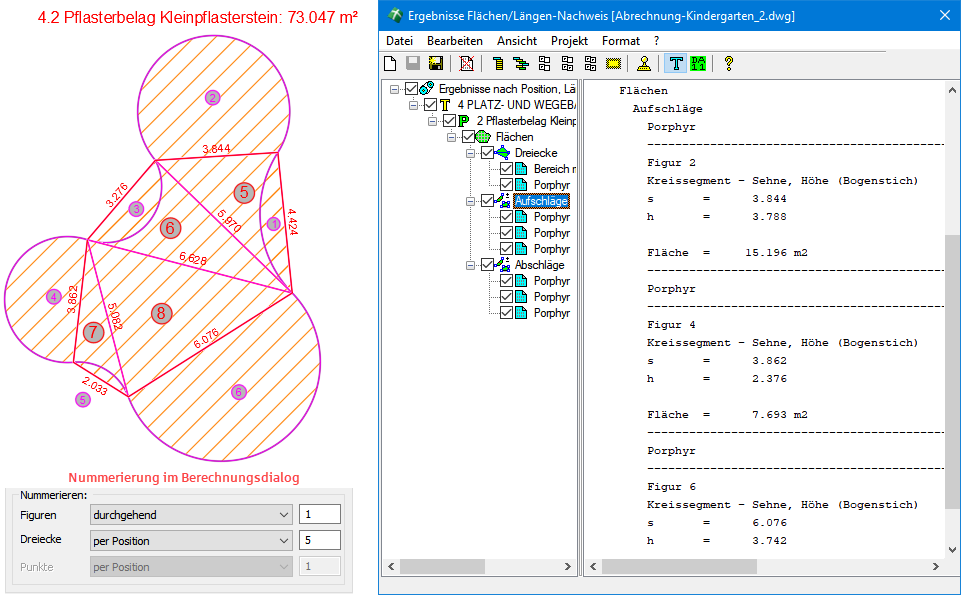
Task: Click the yellow dotted rectangle toolbar icon
Action: pos(614,64)
